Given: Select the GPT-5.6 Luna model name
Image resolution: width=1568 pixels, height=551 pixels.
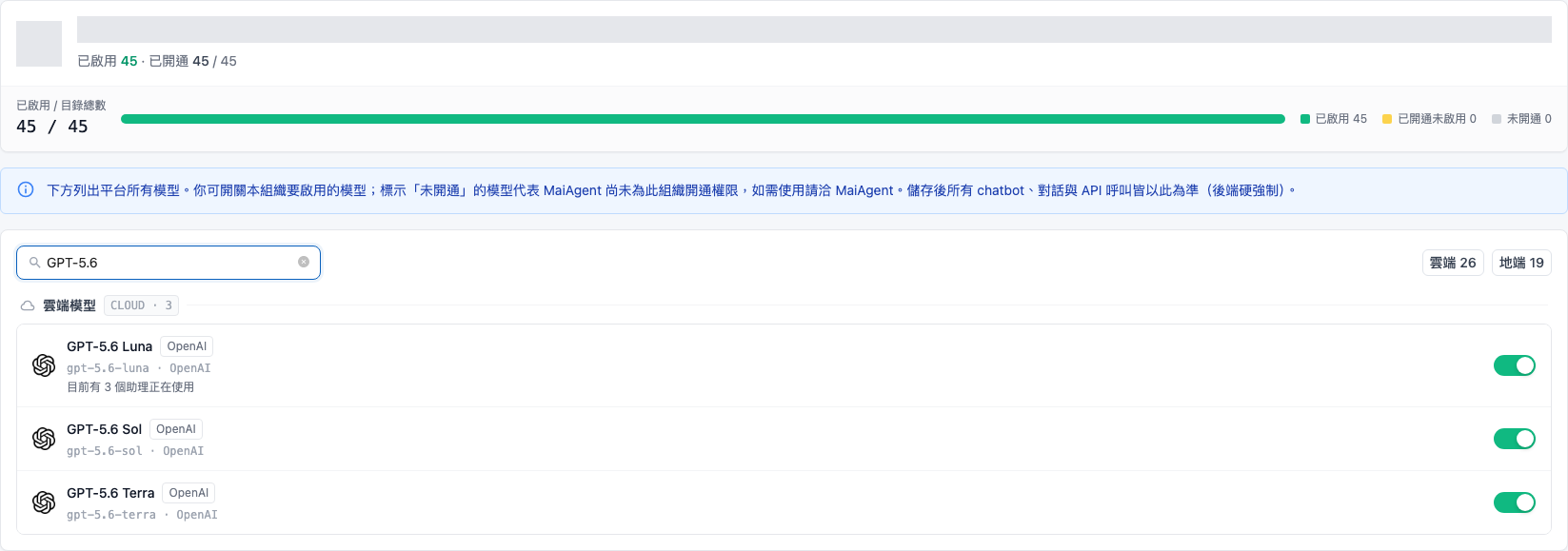Looking at the screenshot, I should click(x=109, y=346).
